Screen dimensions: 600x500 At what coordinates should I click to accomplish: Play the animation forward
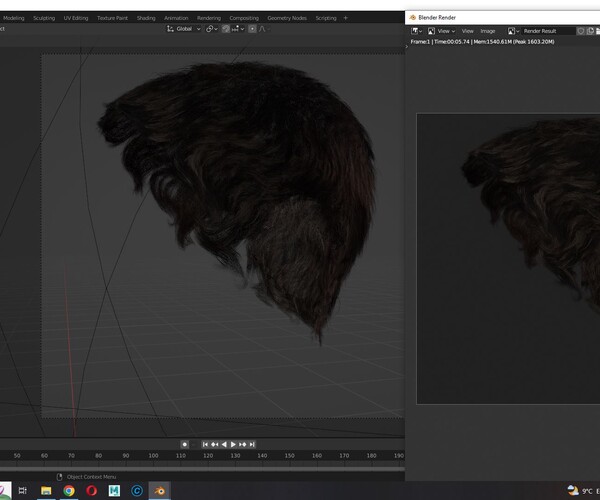click(x=233, y=445)
